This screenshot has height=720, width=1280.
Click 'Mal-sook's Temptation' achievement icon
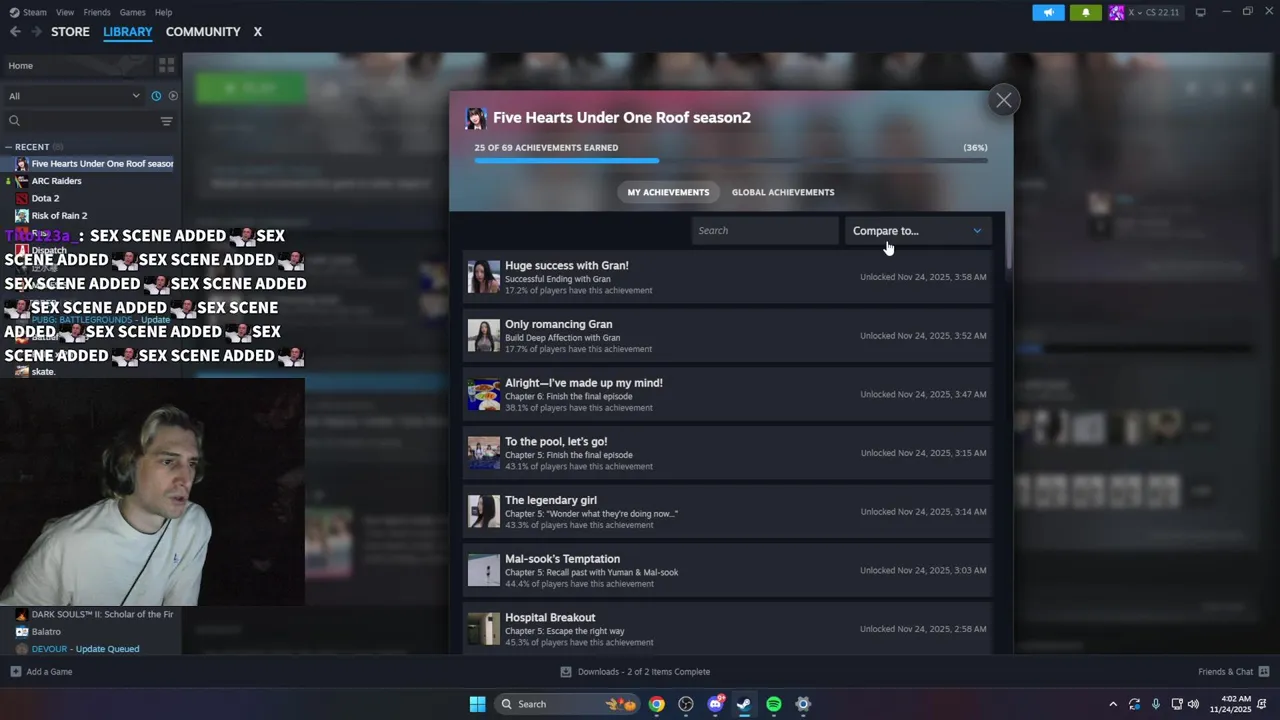484,570
